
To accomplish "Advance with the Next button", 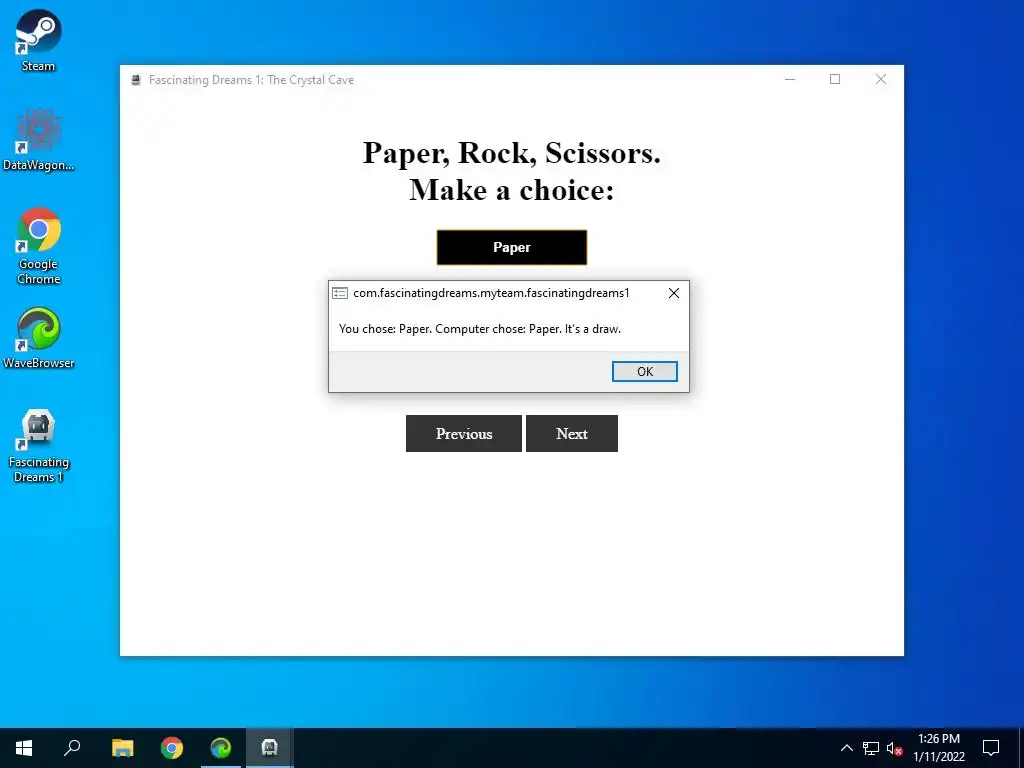I will [571, 434].
